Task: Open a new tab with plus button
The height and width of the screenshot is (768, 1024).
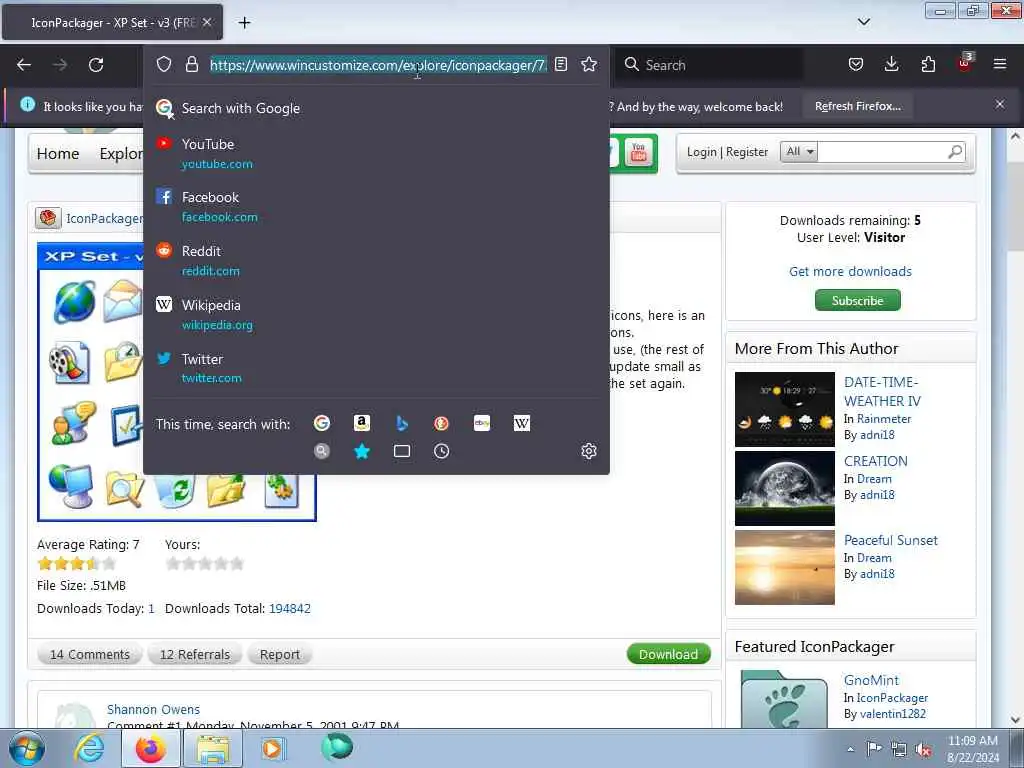Action: click(244, 22)
